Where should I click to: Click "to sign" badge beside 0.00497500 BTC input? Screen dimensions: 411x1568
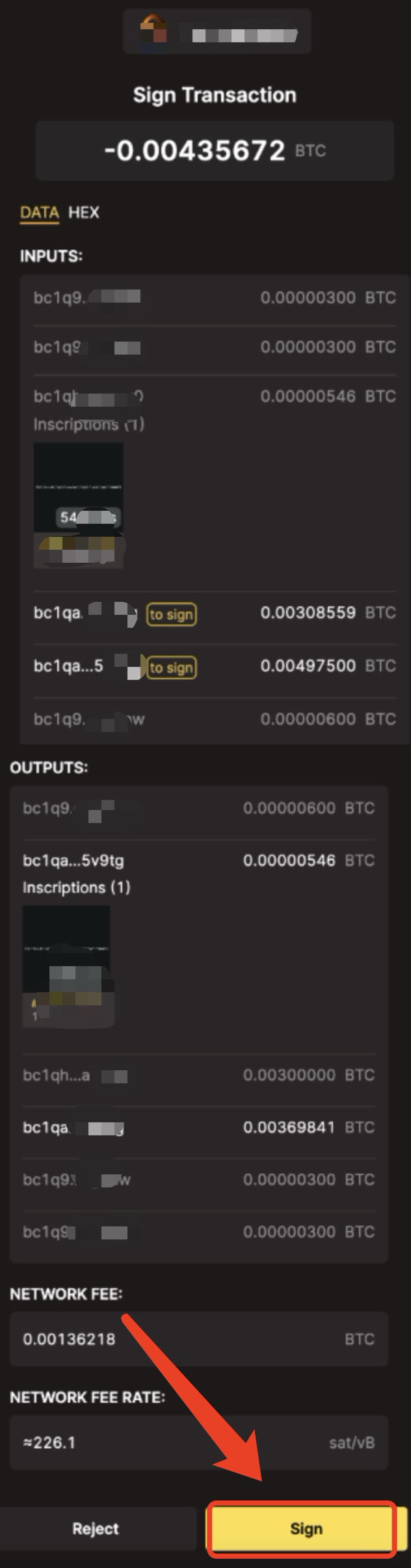(x=172, y=668)
